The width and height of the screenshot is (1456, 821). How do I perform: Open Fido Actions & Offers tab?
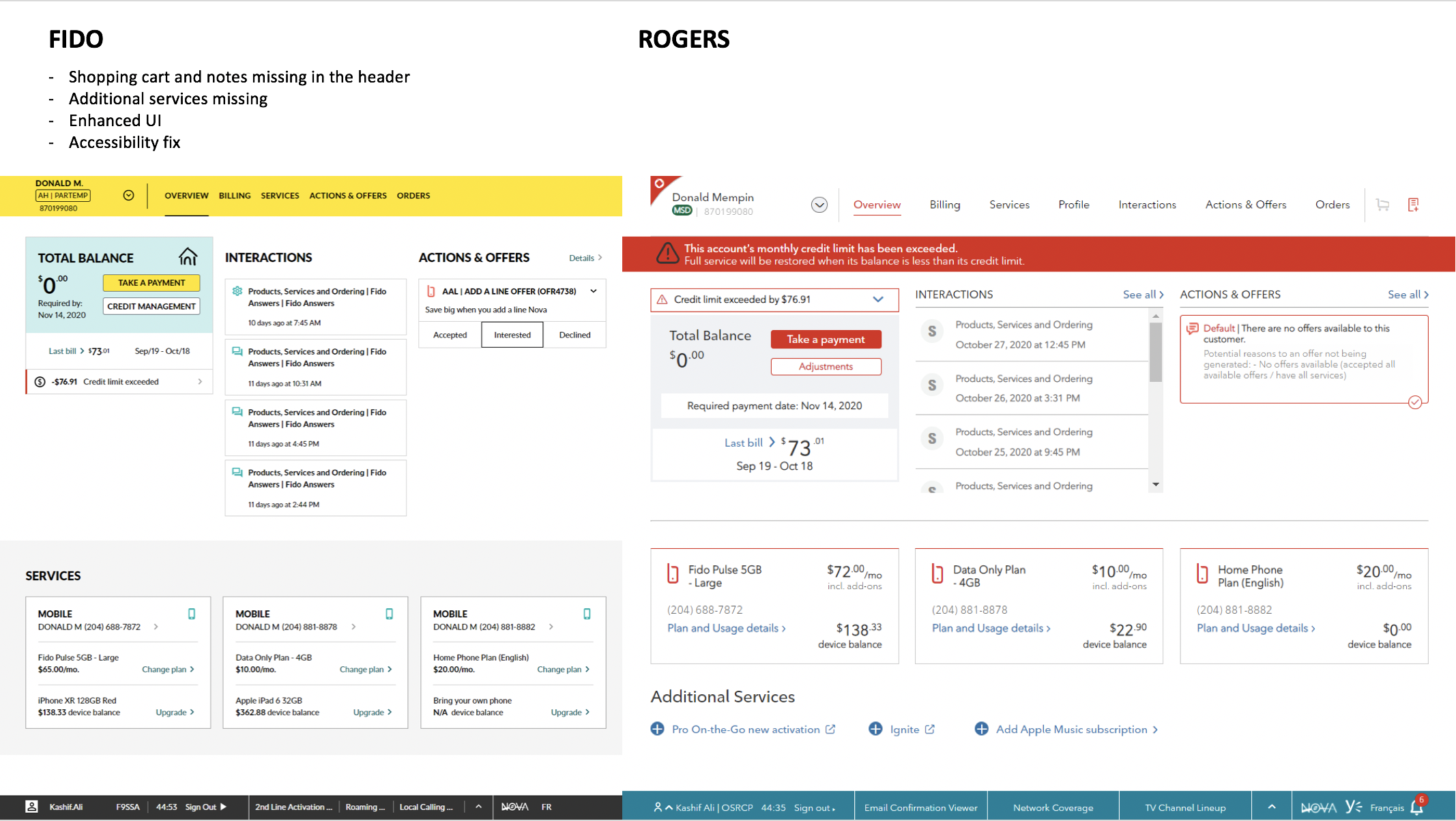[348, 196]
